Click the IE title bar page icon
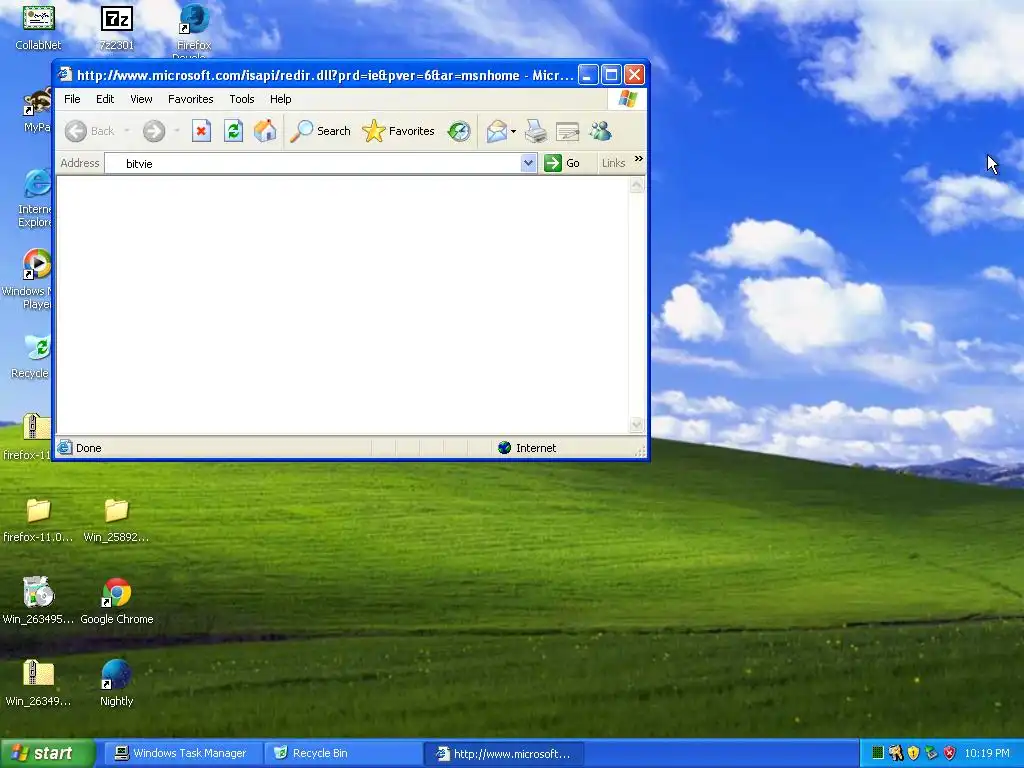1024x768 pixels. coord(65,75)
